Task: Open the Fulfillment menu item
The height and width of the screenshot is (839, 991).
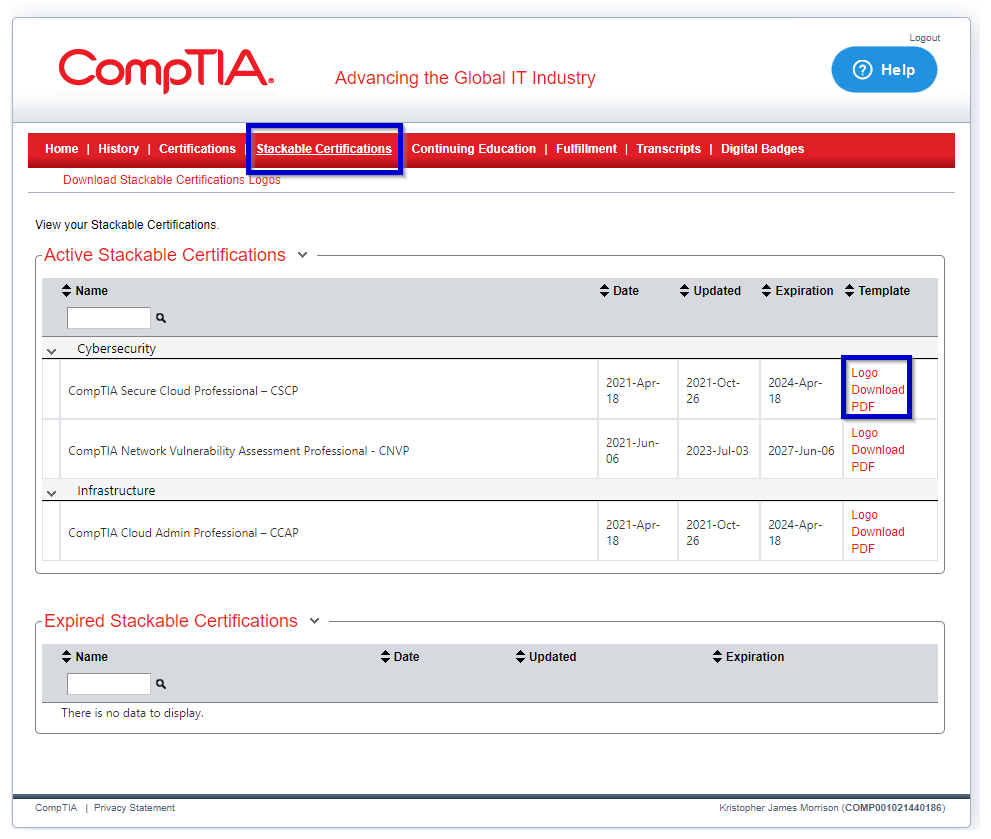Action: (586, 149)
